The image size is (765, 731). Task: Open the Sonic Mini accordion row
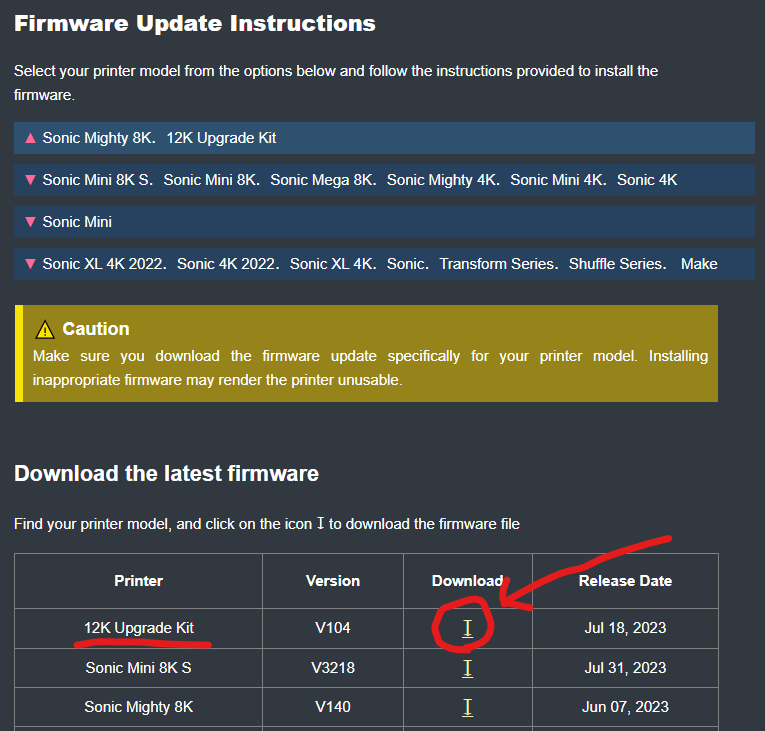[384, 222]
